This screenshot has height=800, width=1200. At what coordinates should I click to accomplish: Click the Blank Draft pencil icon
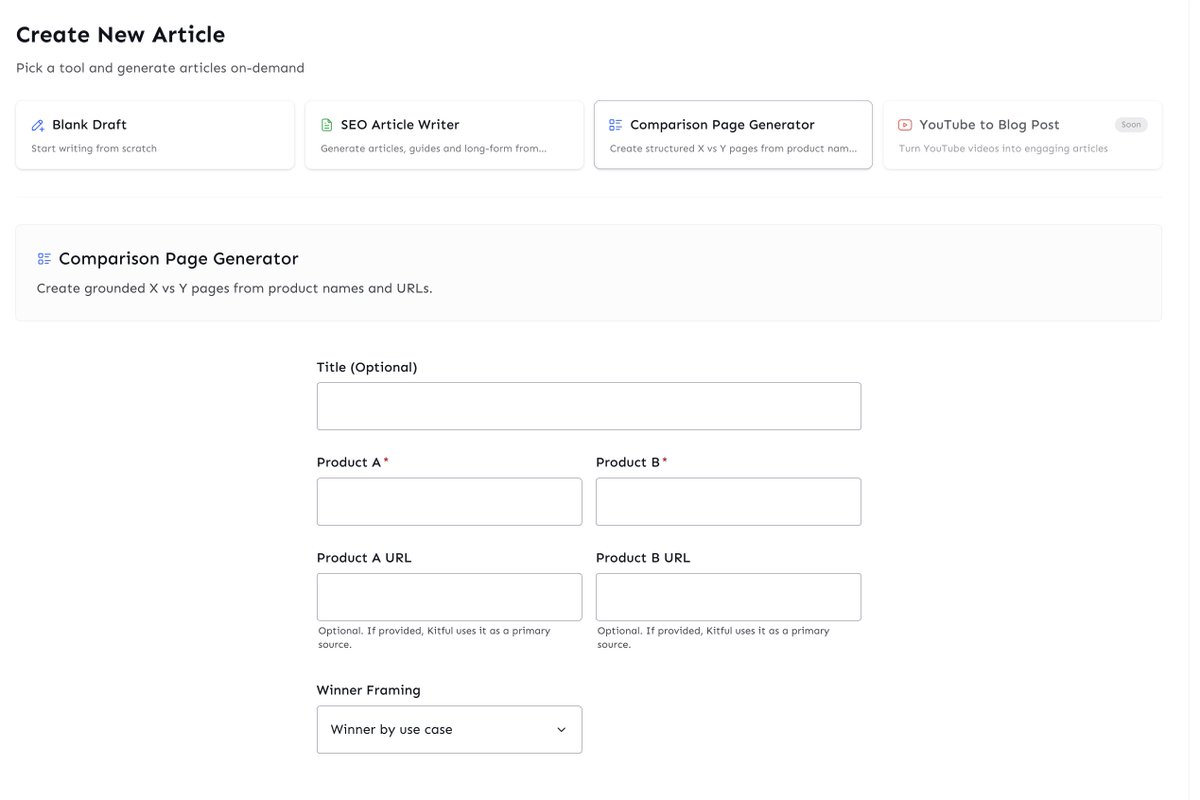(38, 125)
